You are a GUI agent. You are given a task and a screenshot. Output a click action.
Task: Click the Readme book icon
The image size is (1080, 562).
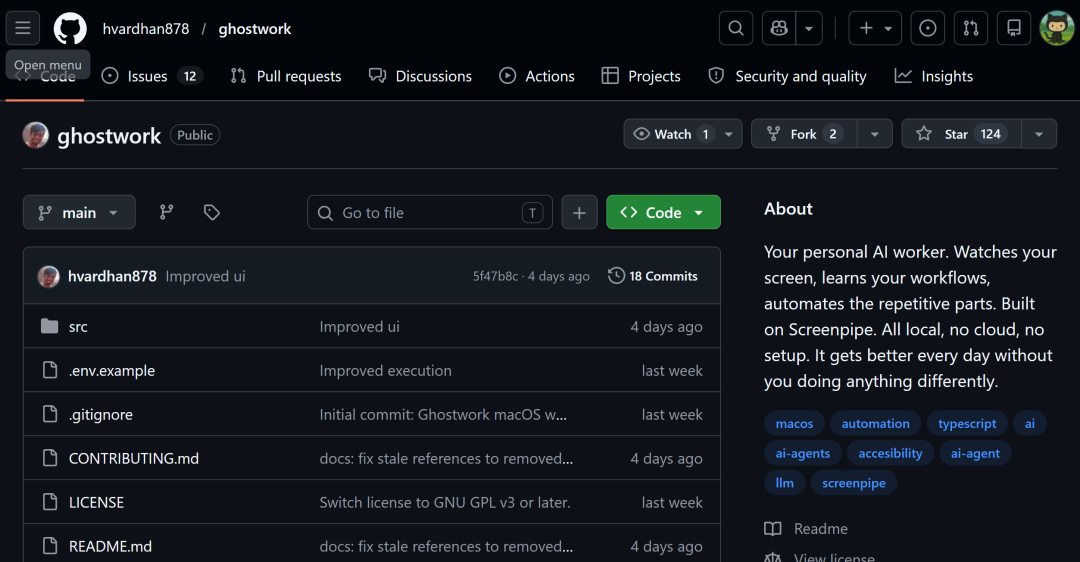(773, 528)
